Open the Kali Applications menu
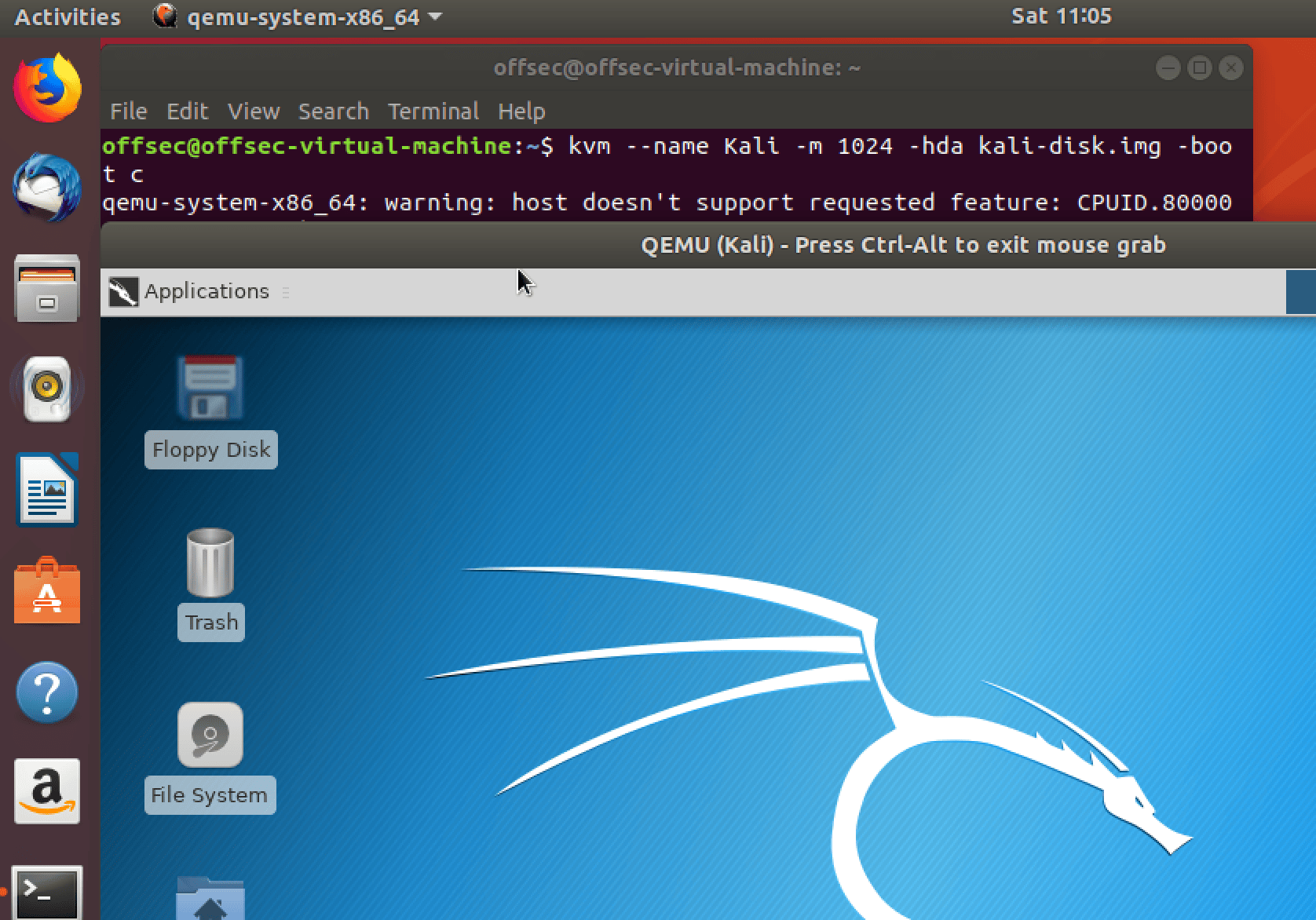Image resolution: width=1316 pixels, height=920 pixels. pyautogui.click(x=190, y=291)
